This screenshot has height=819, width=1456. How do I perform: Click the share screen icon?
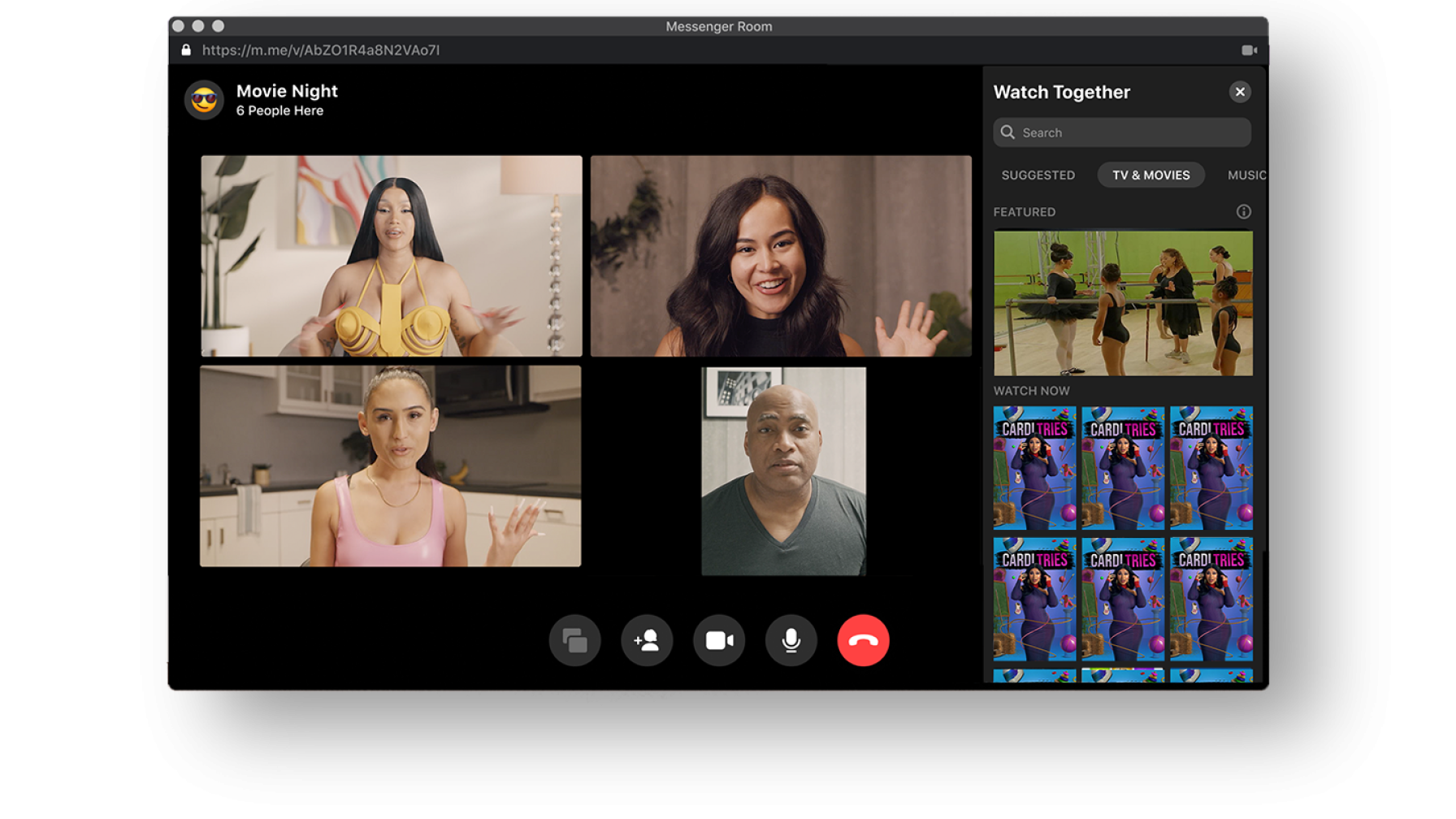(574, 641)
